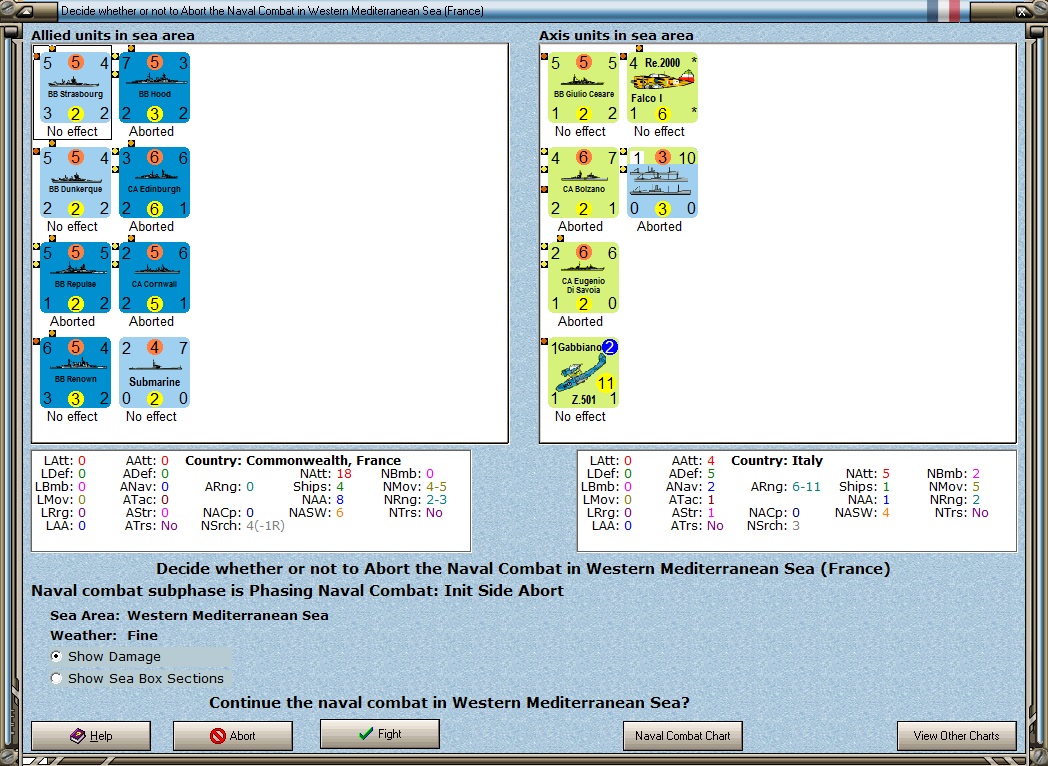Select the BB Dunkerque counter

(x=76, y=182)
